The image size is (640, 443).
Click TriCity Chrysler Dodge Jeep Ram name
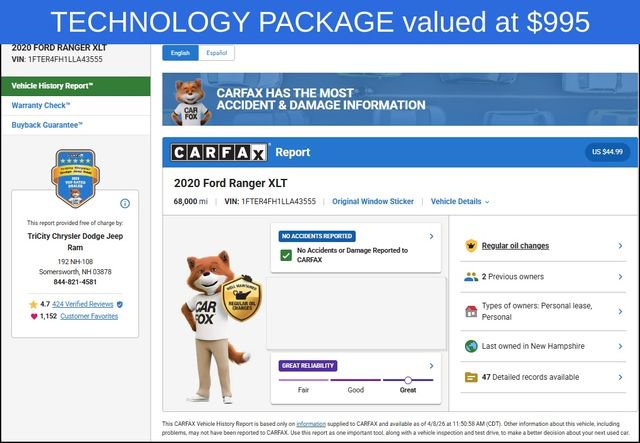pos(75,242)
